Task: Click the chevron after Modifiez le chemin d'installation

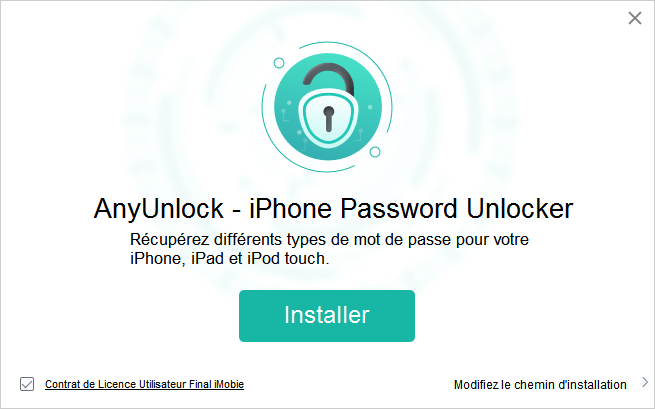Action: pyautogui.click(x=645, y=382)
